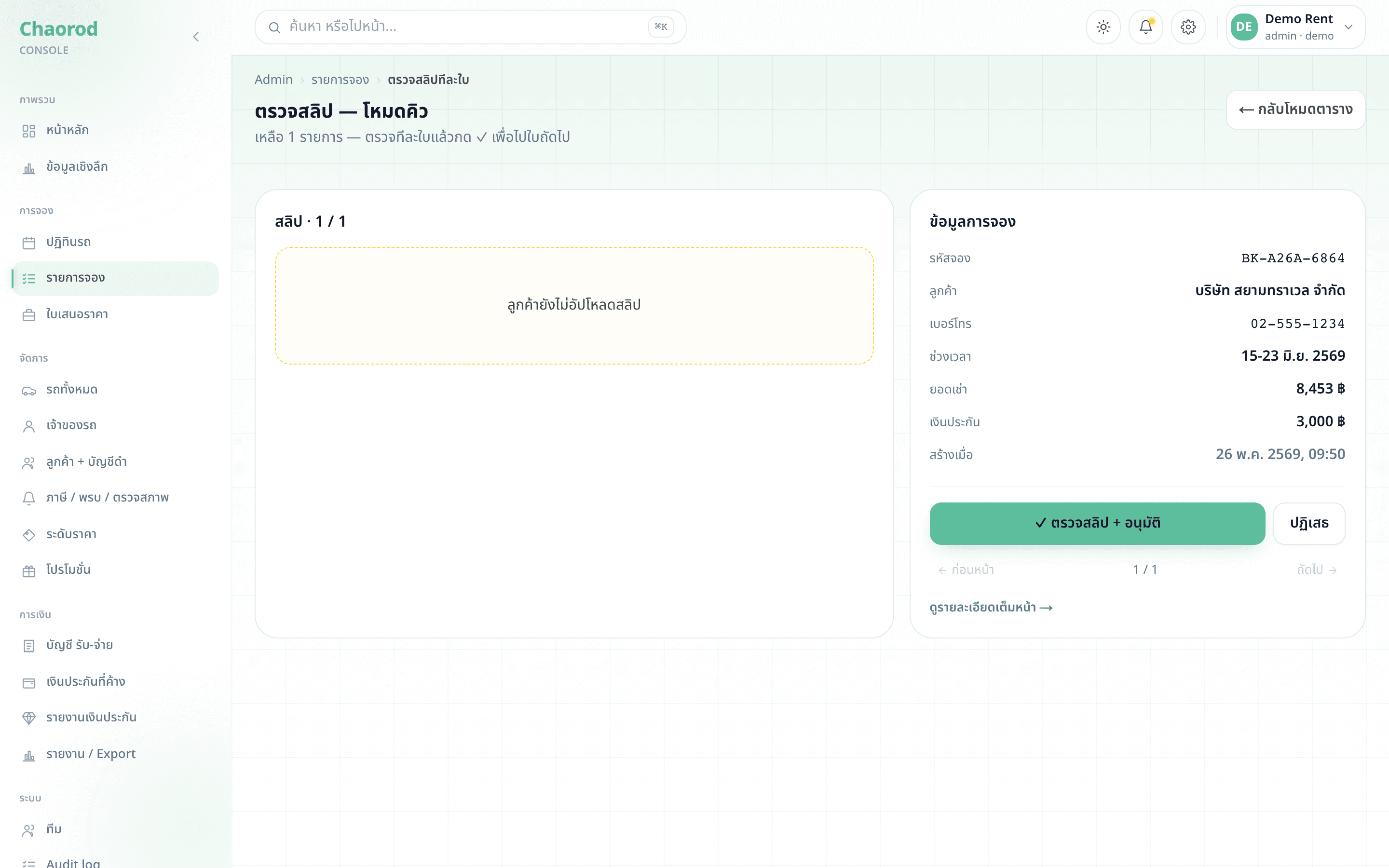This screenshot has width=1389, height=868.
Task: Toggle light theme sun icon
Action: (1103, 27)
